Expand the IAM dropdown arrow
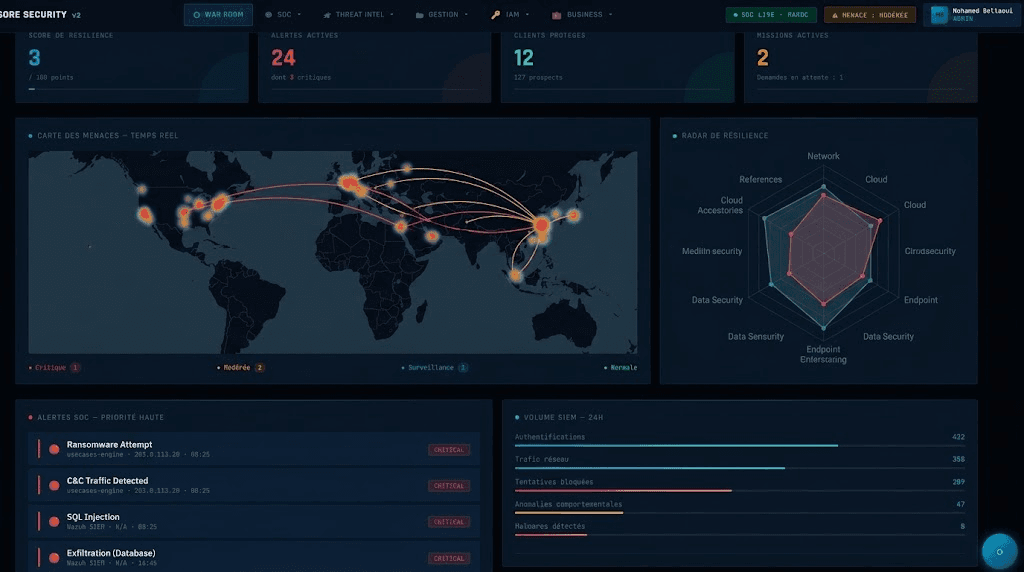 tap(528, 14)
